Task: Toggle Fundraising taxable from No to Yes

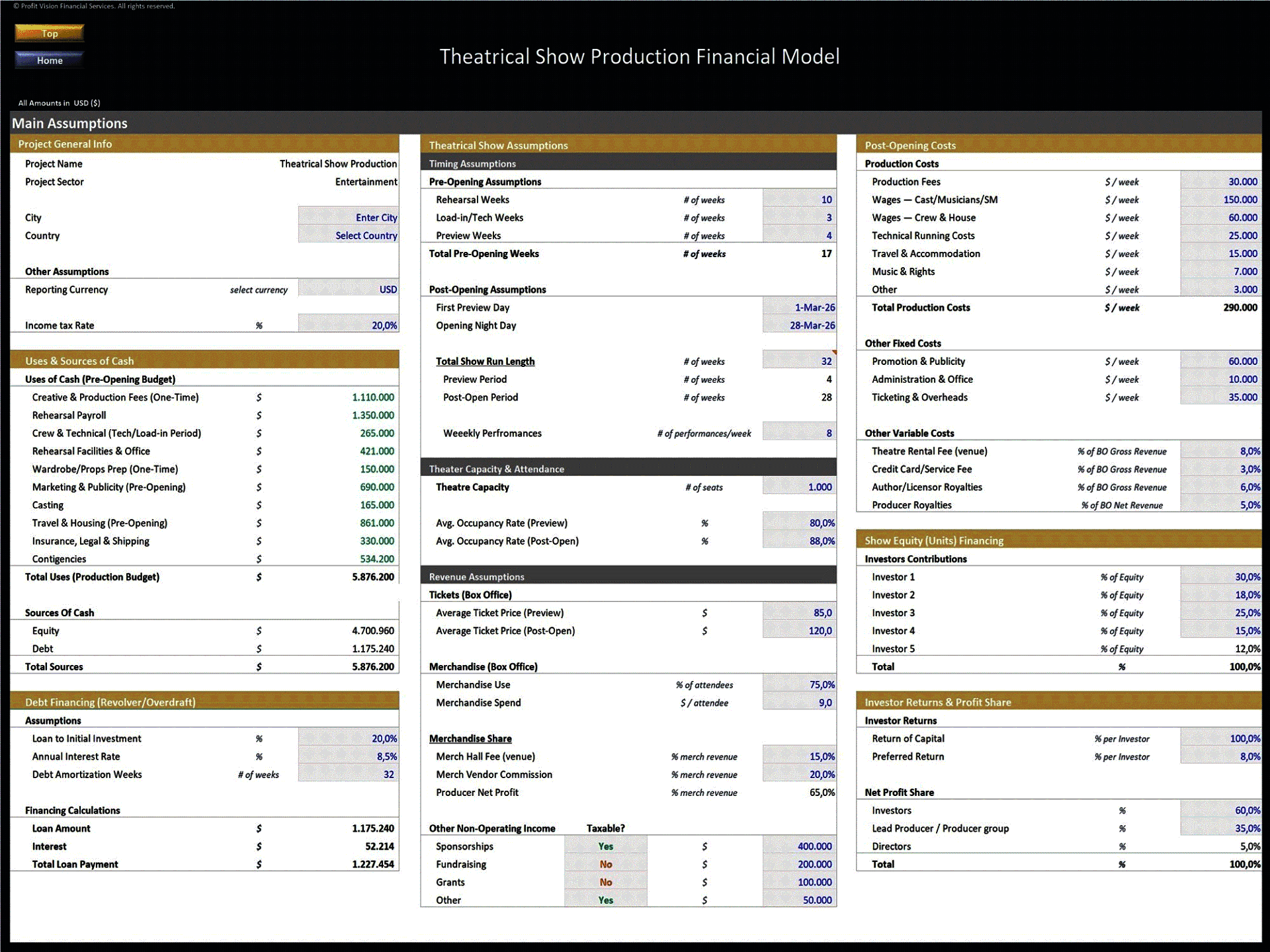Action: (605, 864)
